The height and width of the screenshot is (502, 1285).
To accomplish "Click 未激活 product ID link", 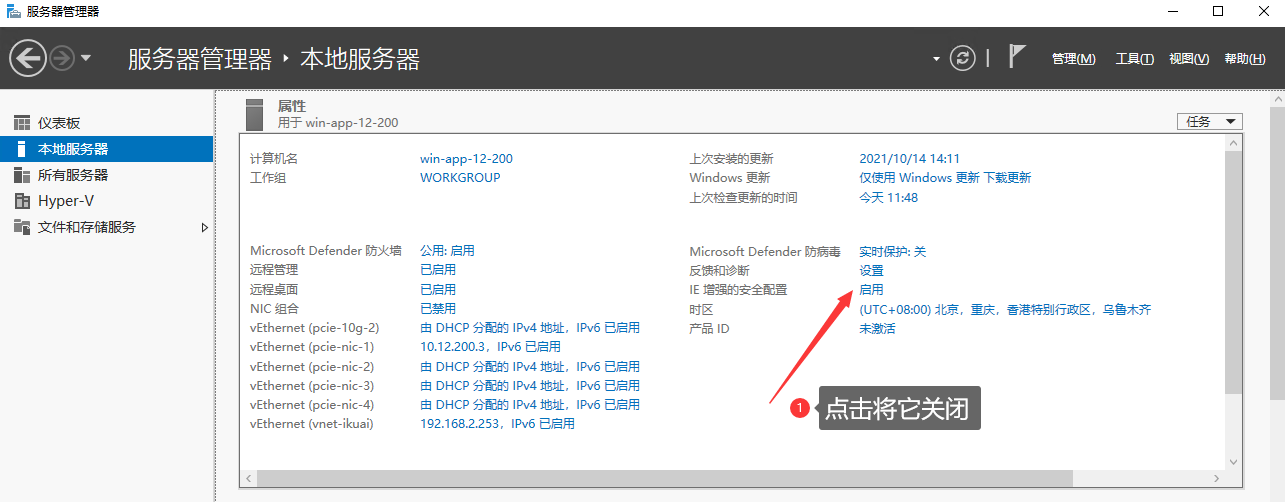I will tap(878, 328).
